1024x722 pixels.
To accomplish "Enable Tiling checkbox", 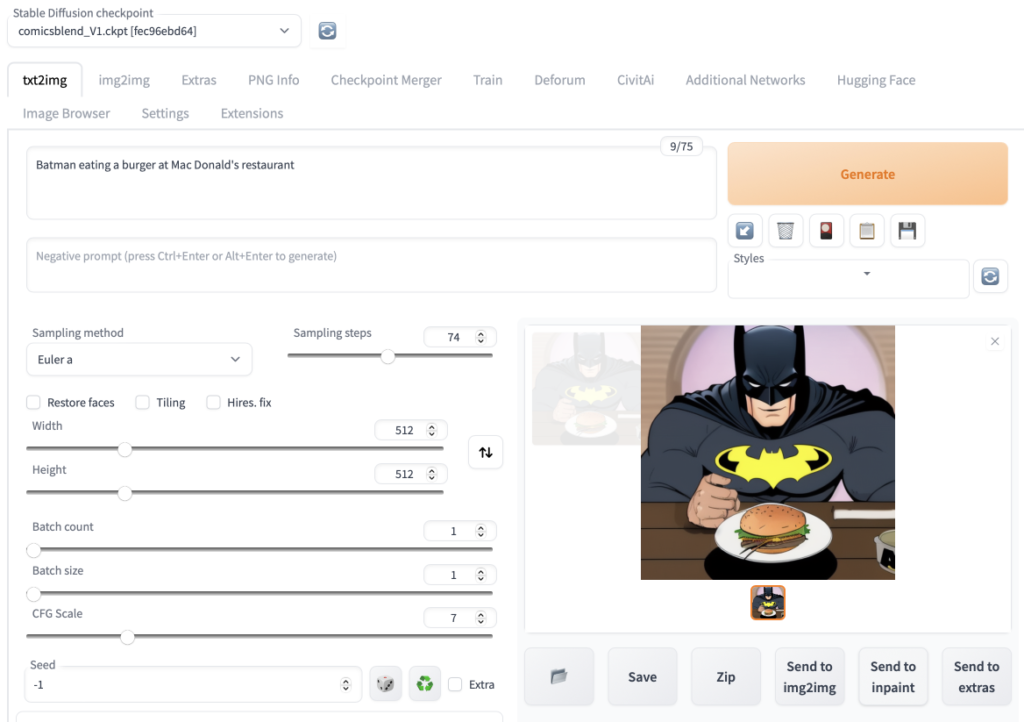I will click(142, 402).
